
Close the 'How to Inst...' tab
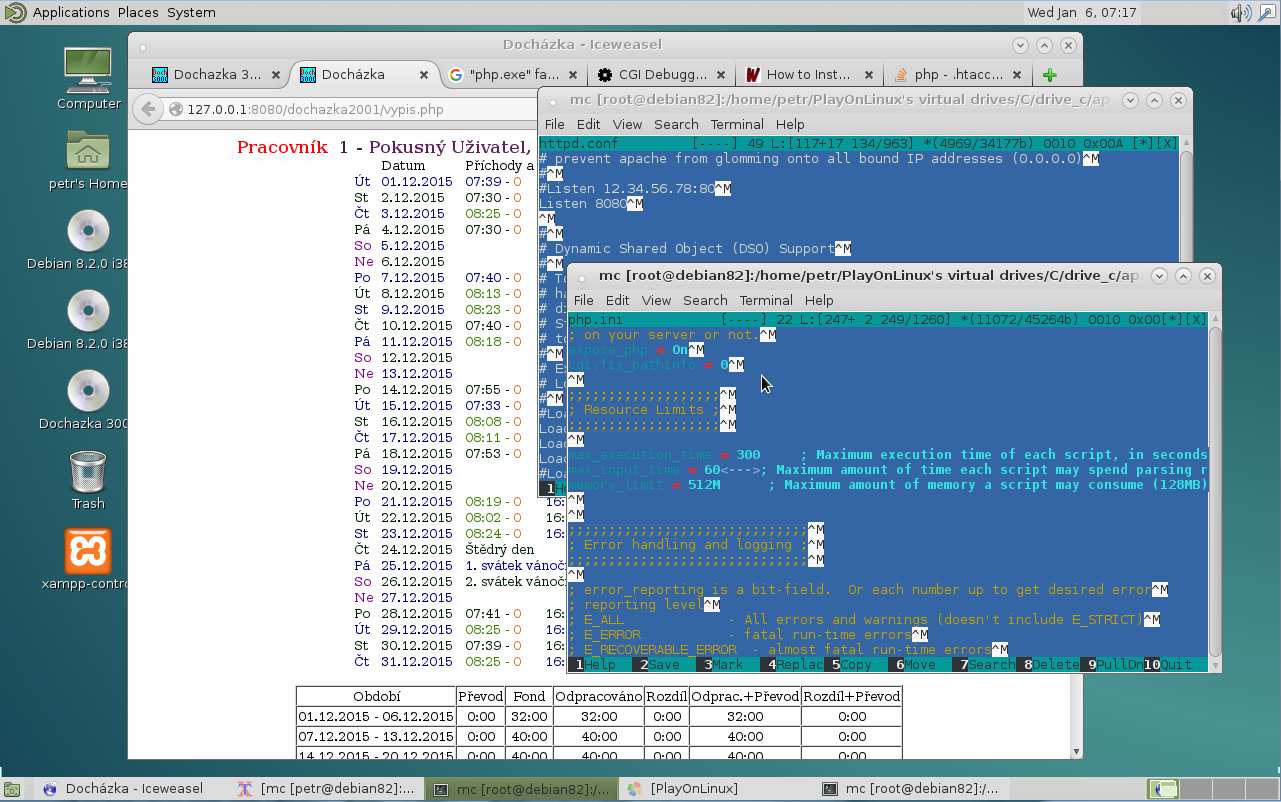pyautogui.click(x=870, y=75)
